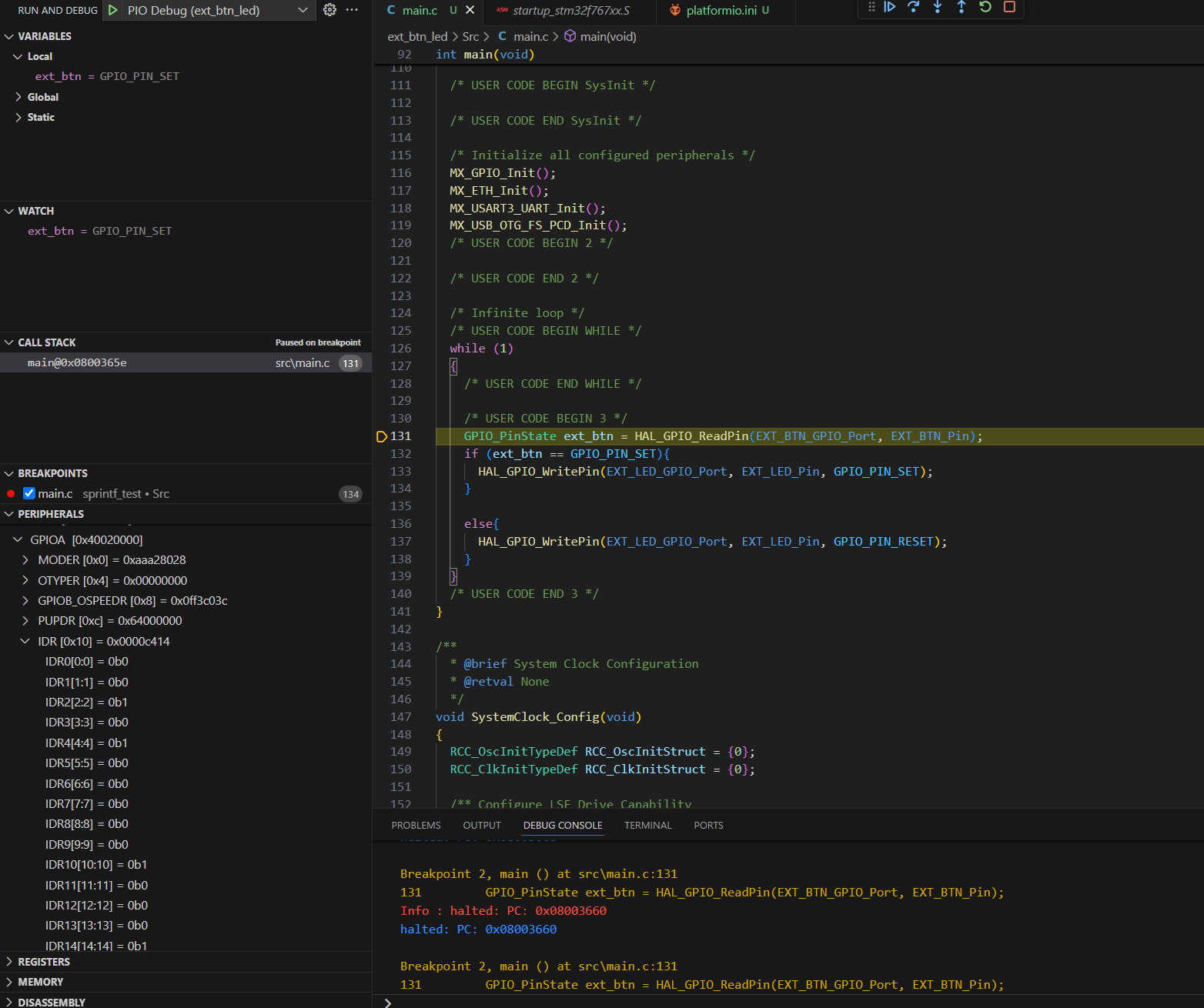Screen dimensions: 1204x1008
Task: Open the PORTS panel tab
Action: tap(708, 825)
